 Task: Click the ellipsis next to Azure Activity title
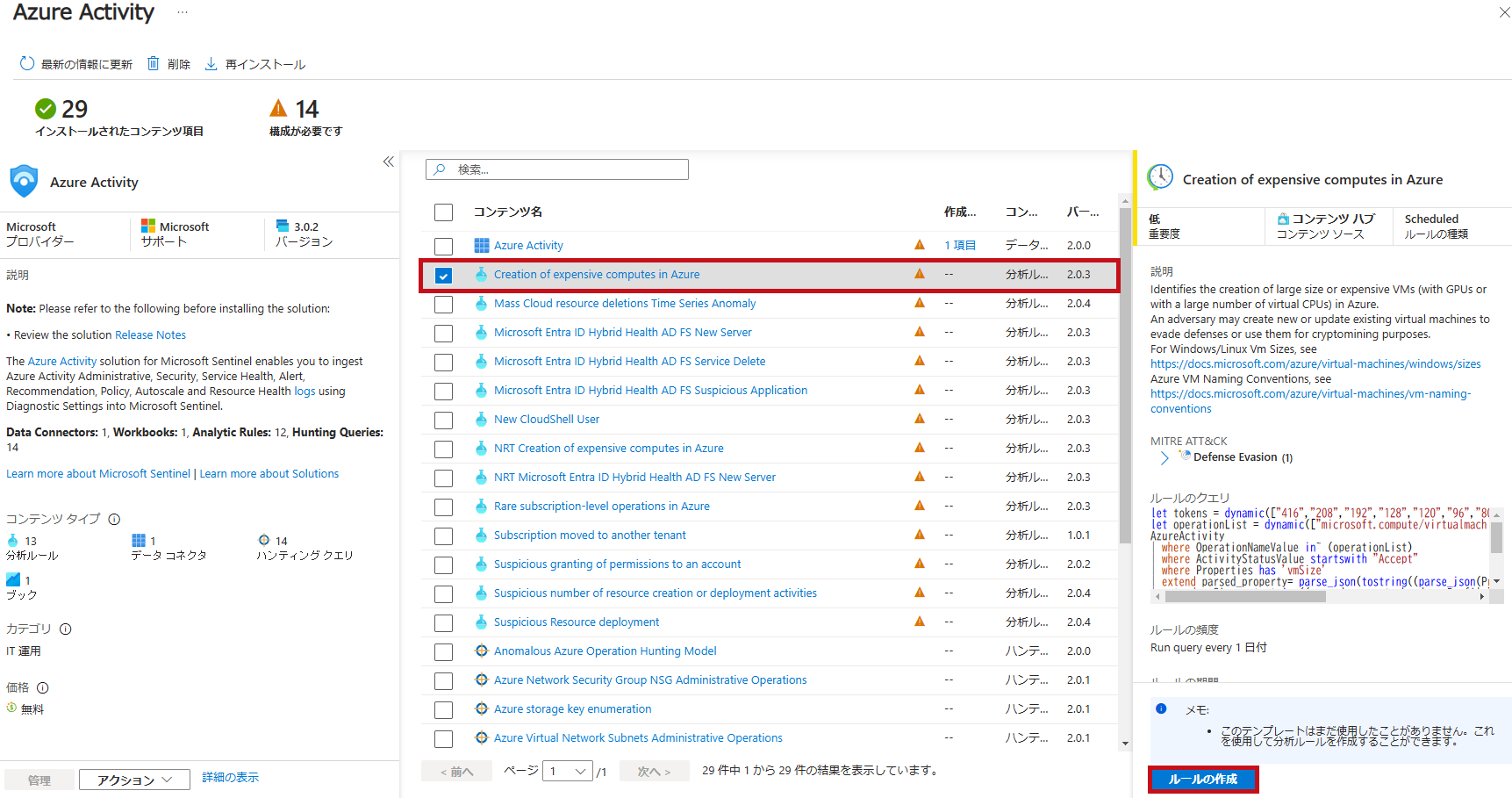click(182, 12)
